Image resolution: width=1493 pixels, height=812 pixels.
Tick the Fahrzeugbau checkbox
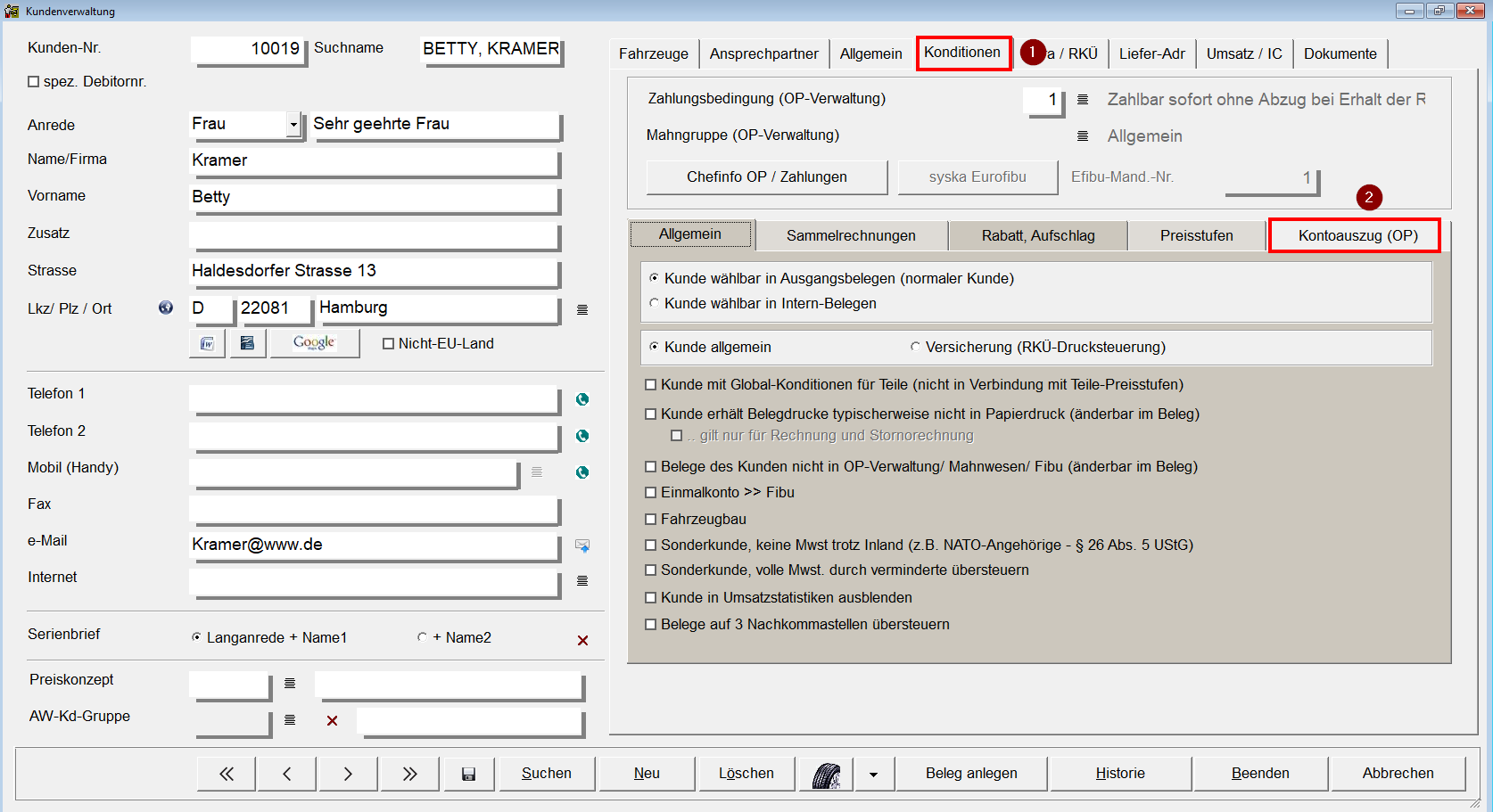pos(651,519)
